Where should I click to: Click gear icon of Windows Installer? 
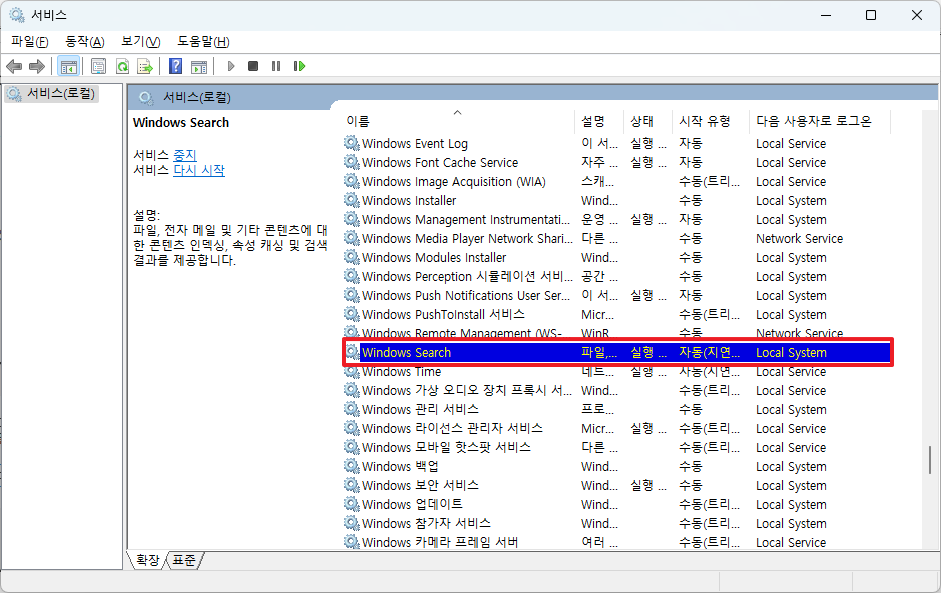(x=351, y=200)
